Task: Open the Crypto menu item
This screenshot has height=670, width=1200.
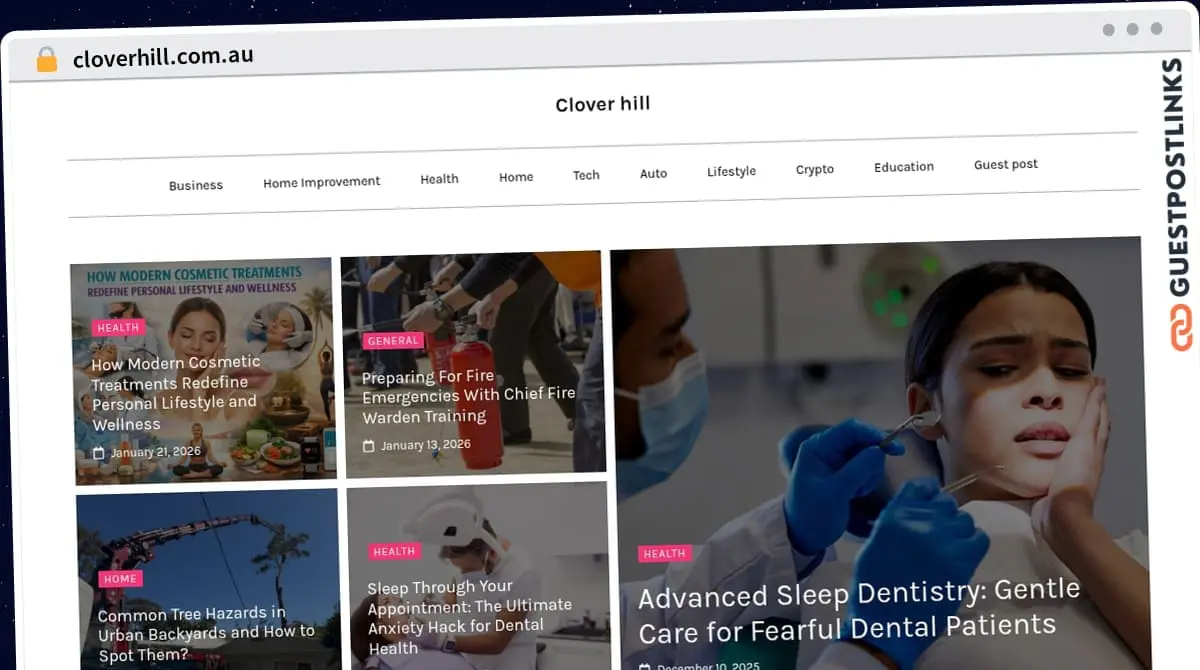Action: 815,169
